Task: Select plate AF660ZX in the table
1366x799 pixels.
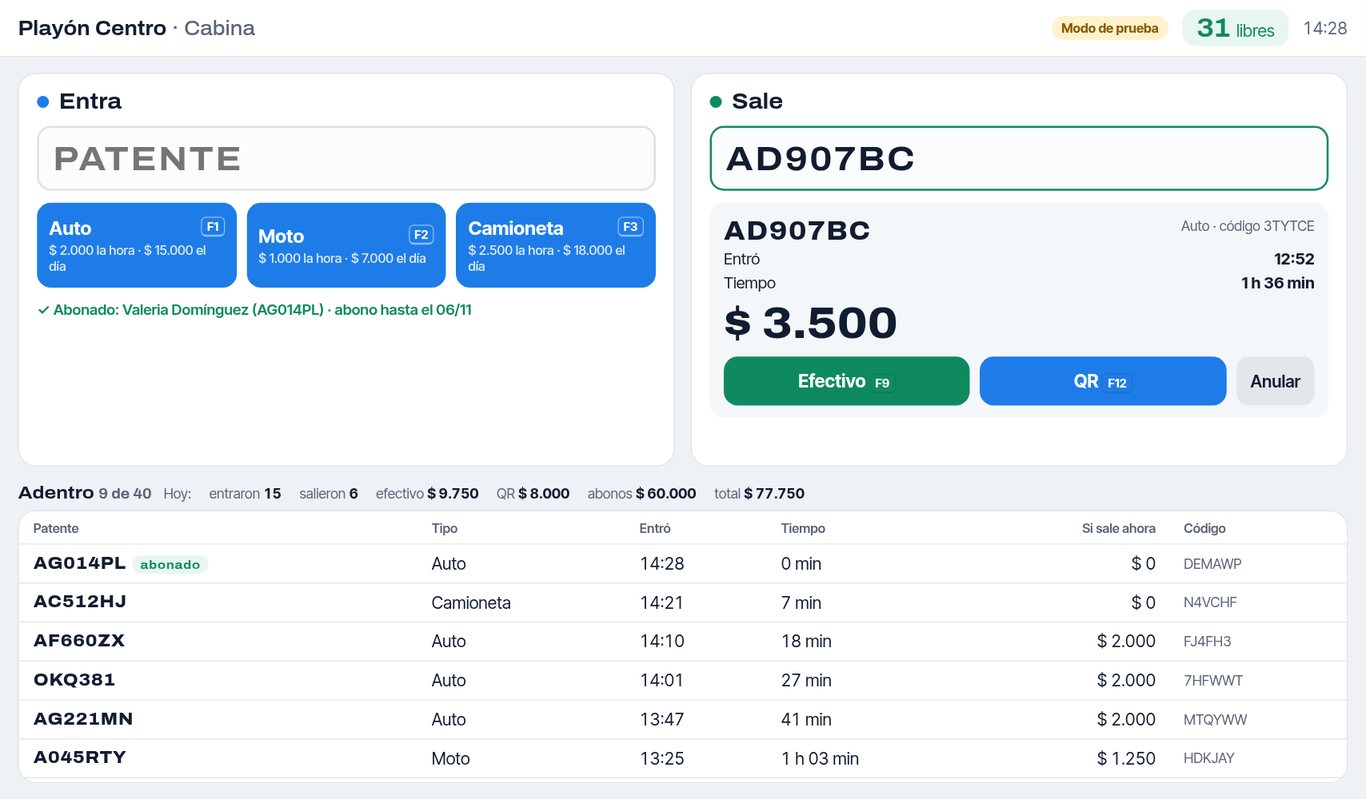Action: tap(79, 641)
